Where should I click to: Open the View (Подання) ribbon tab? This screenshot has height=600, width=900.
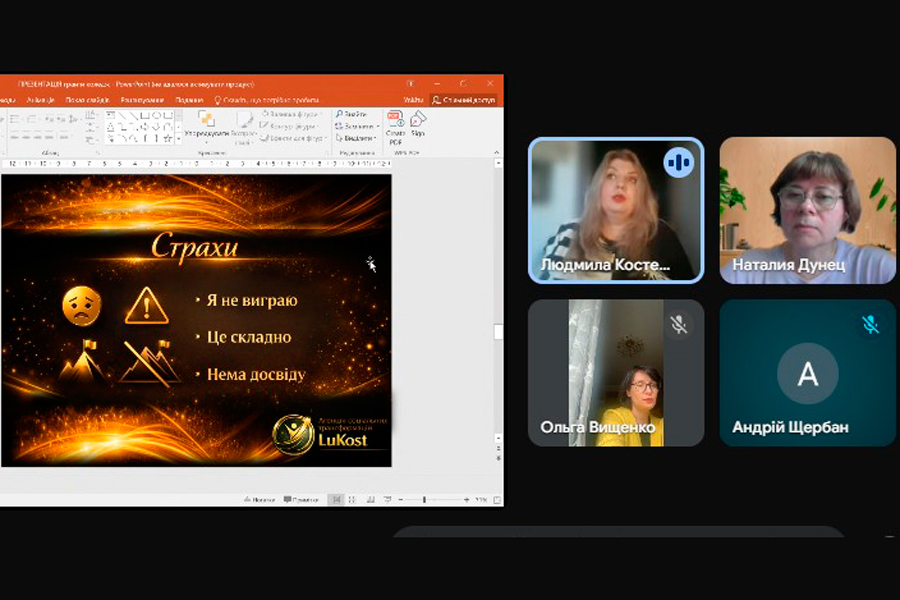pos(189,100)
